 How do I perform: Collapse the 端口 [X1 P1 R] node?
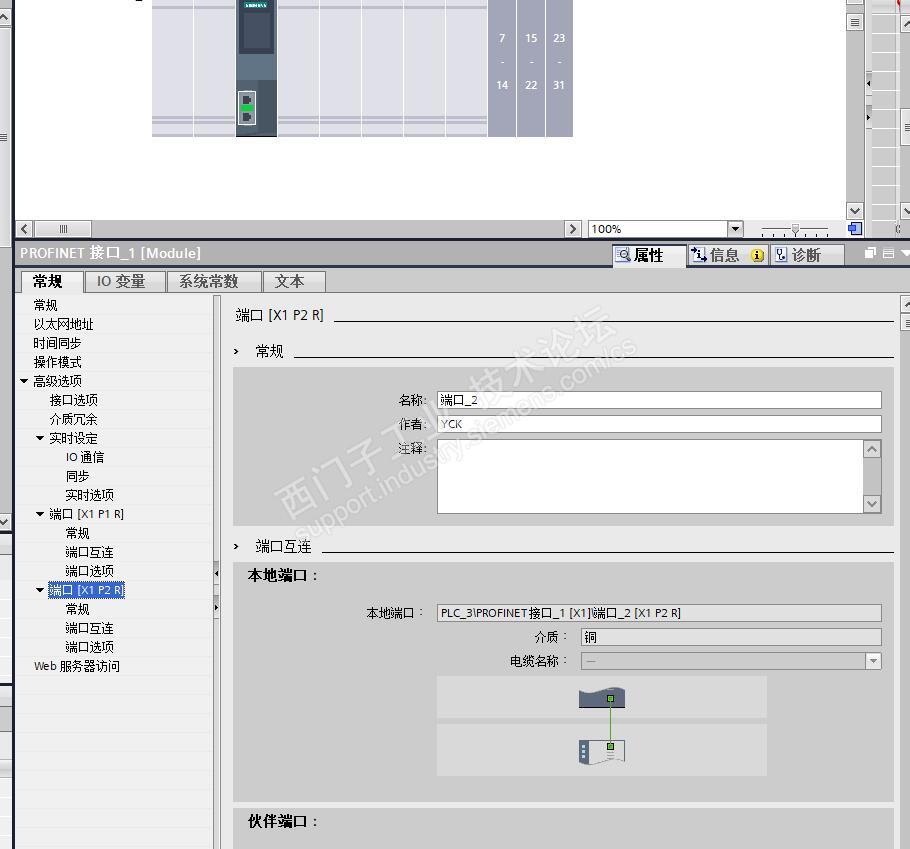click(x=40, y=514)
